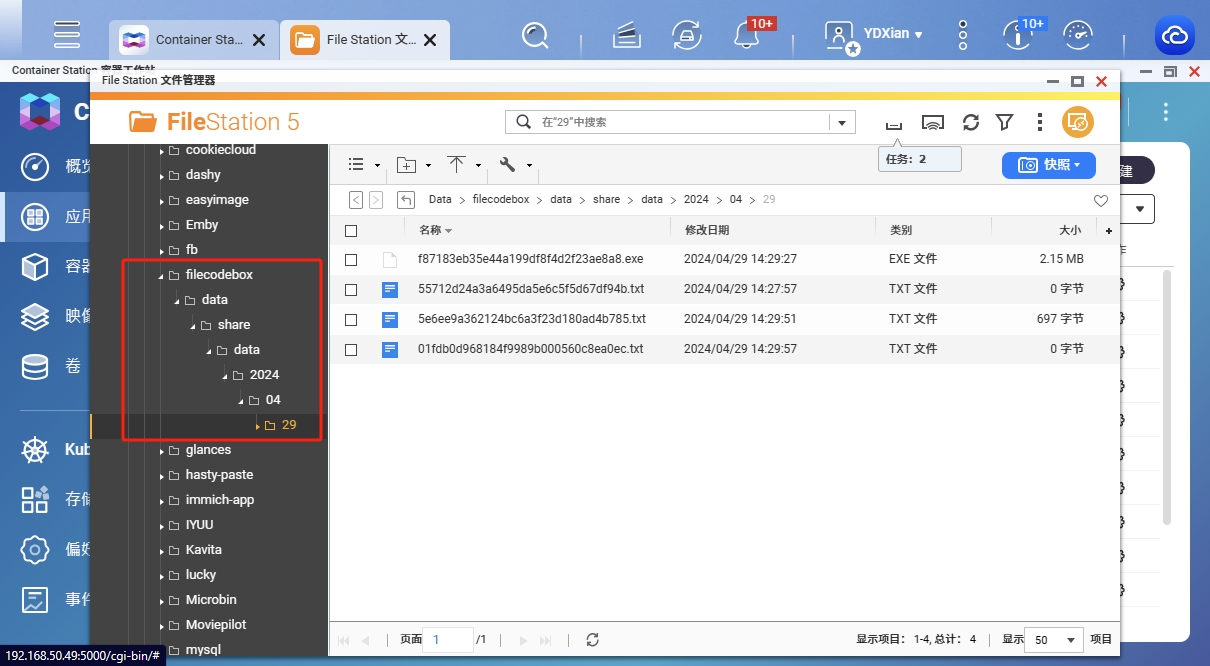
Task: Add to favorites with the heart icon
Action: click(1101, 200)
